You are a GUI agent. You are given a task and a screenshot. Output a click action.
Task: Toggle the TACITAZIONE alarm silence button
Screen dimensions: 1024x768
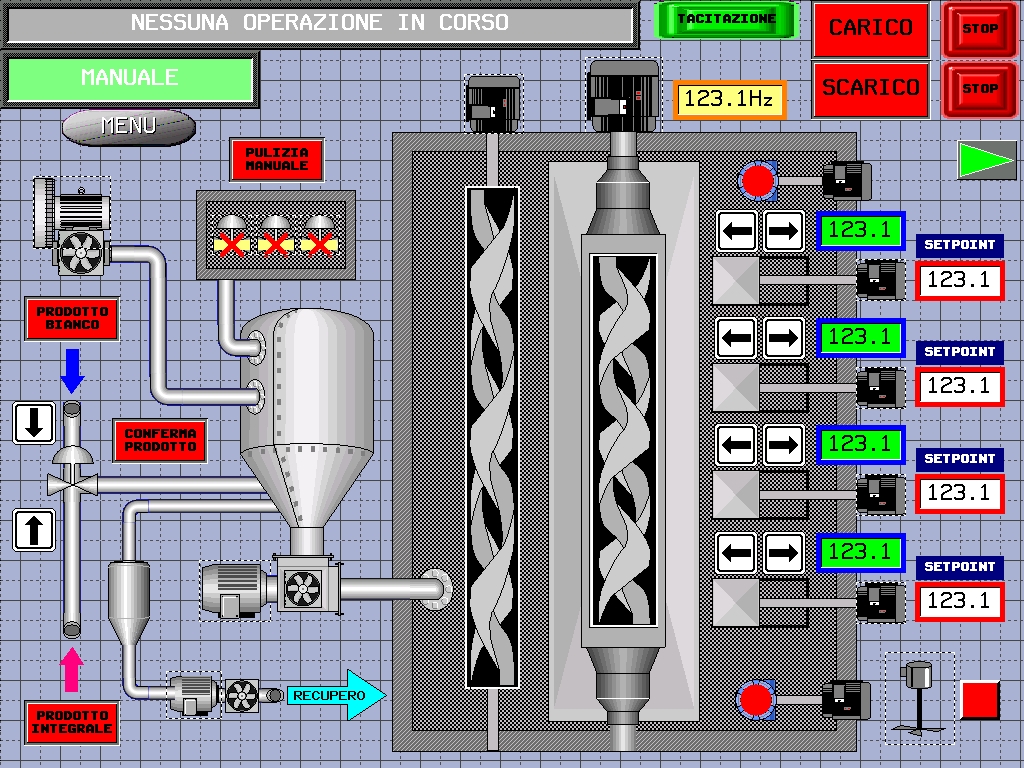click(726, 20)
